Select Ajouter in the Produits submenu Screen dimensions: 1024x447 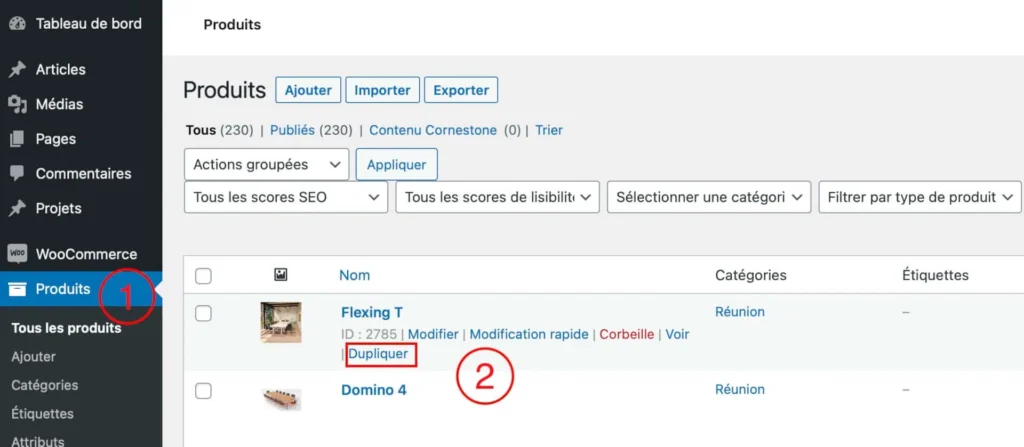coord(33,357)
